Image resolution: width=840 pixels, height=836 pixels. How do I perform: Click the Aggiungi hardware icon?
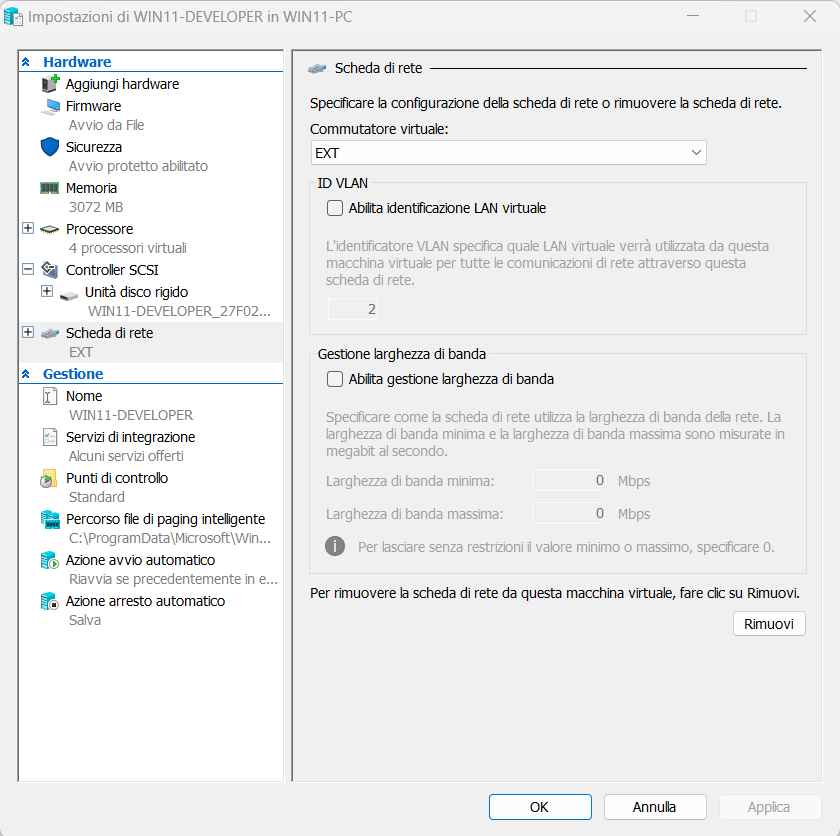pos(50,84)
